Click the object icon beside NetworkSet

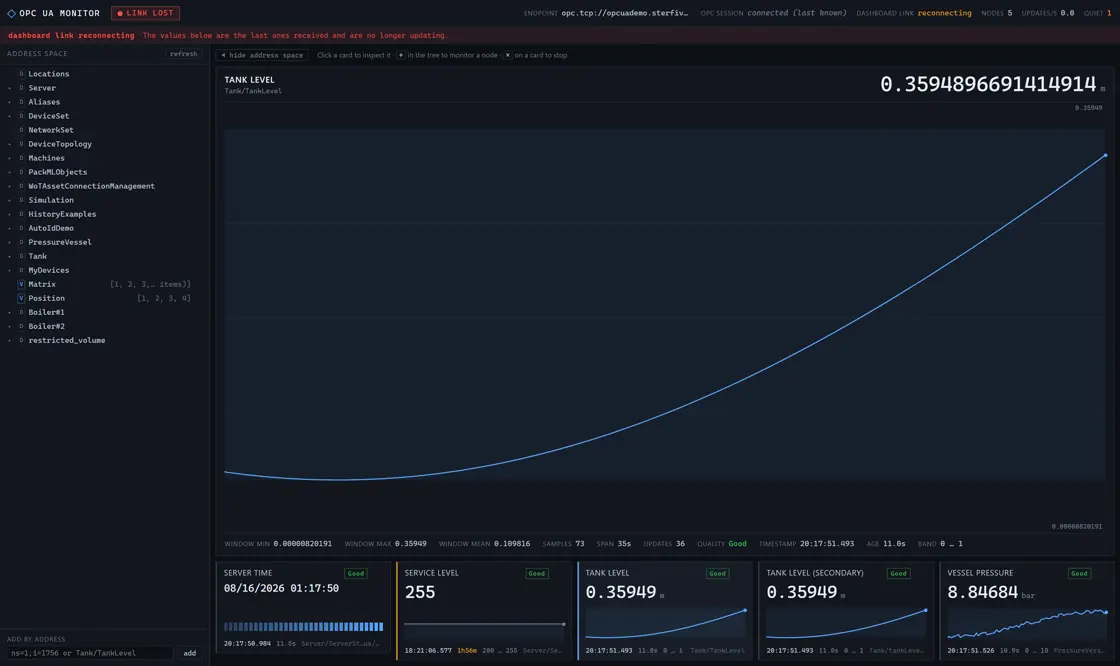(21, 130)
